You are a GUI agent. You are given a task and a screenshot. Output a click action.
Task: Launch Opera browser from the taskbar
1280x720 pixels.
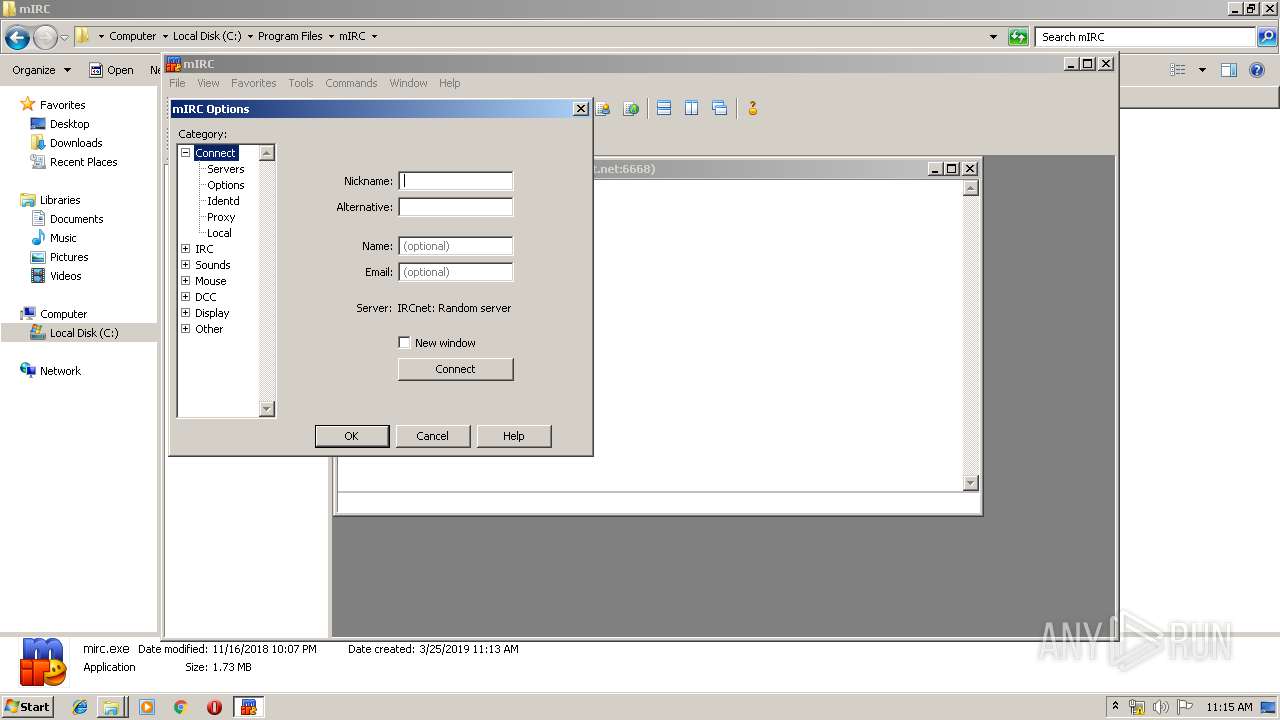(214, 707)
